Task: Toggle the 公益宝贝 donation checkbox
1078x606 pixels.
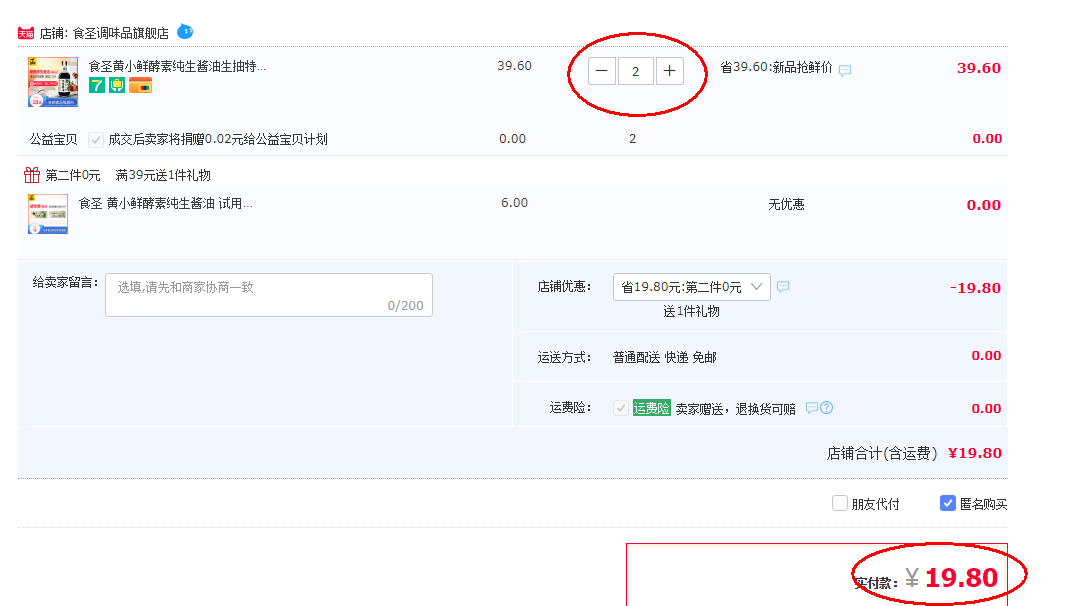Action: [96, 140]
